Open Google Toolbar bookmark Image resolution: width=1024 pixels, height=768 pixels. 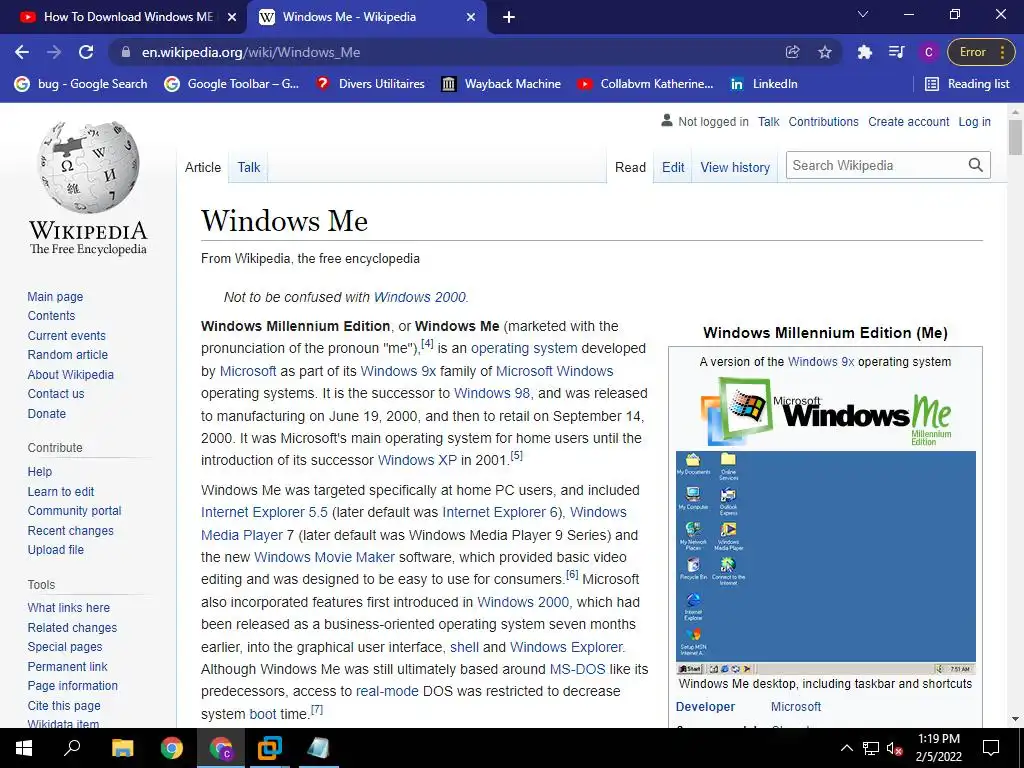(232, 84)
